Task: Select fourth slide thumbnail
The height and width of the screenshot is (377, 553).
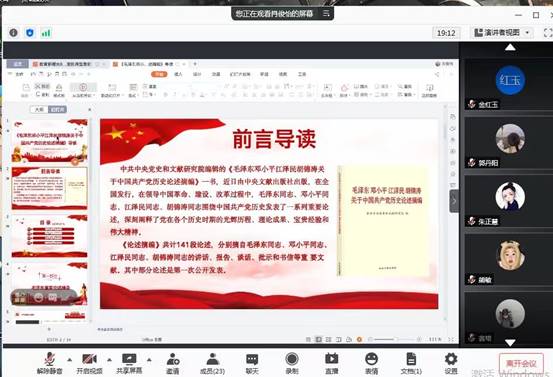Action: point(49,284)
